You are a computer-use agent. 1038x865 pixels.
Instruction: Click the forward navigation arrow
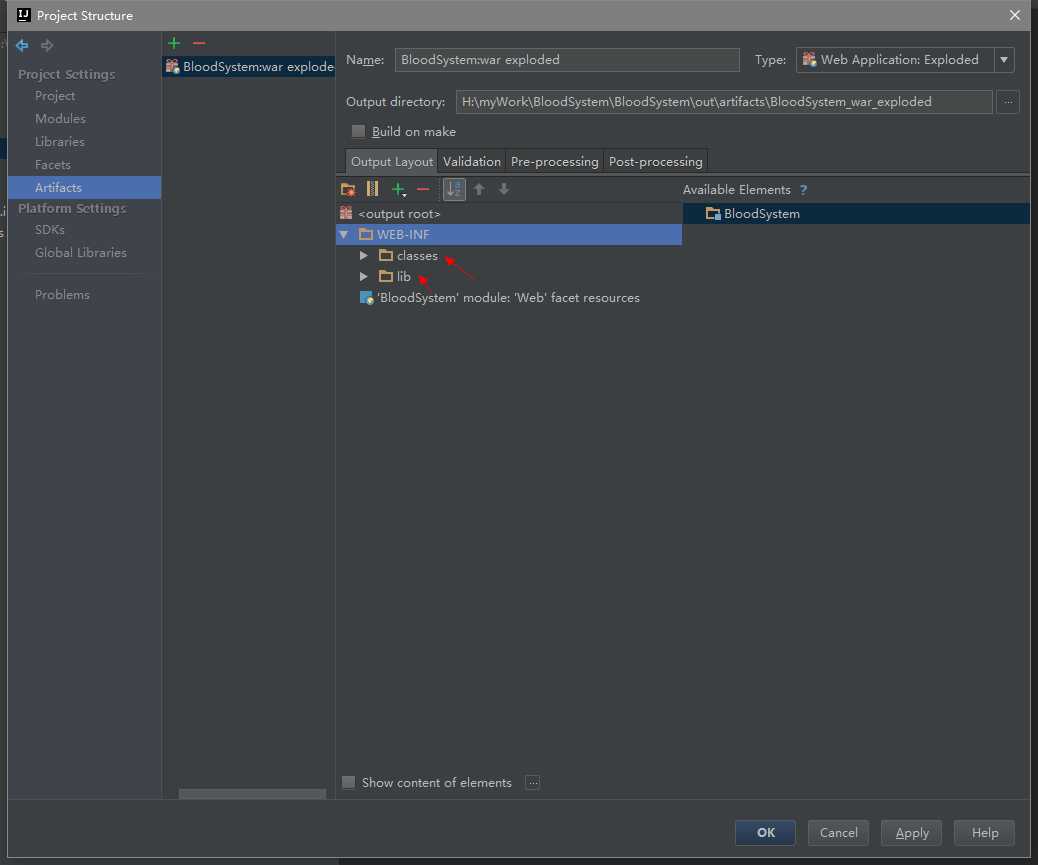coord(47,45)
